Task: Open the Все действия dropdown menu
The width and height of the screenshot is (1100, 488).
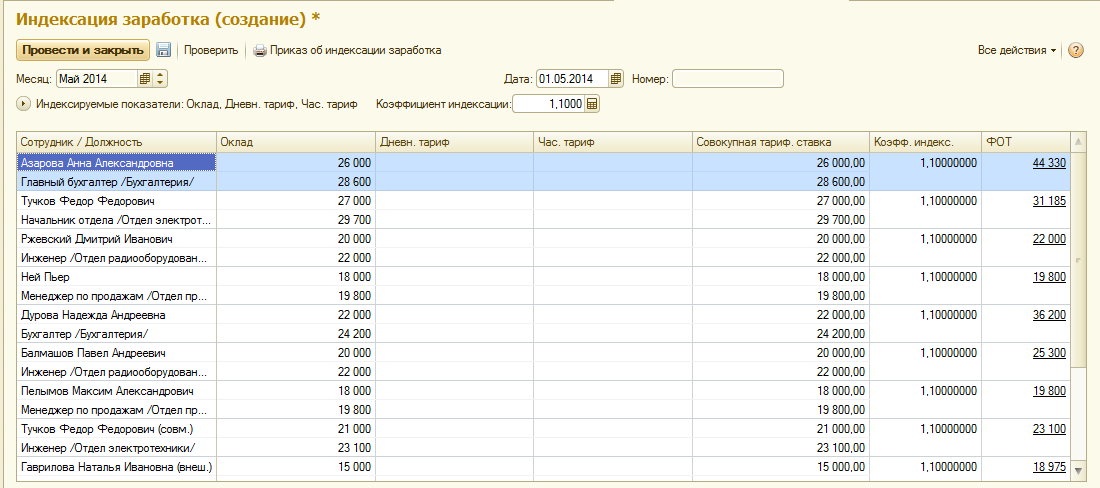Action: (1017, 50)
